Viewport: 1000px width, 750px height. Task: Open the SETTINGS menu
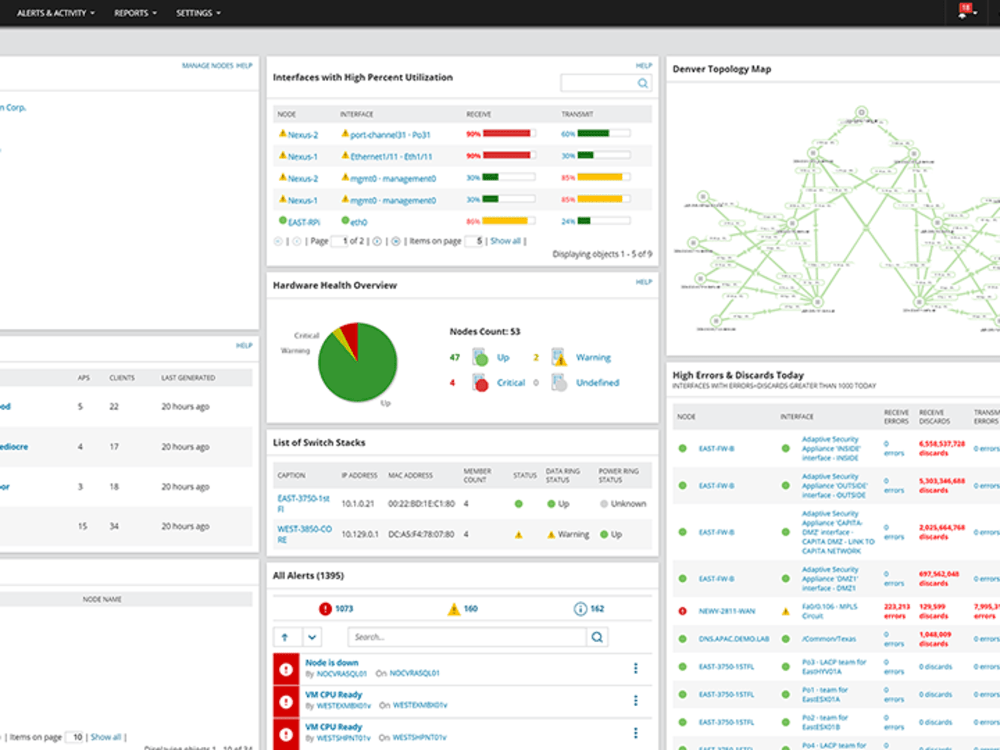point(195,13)
